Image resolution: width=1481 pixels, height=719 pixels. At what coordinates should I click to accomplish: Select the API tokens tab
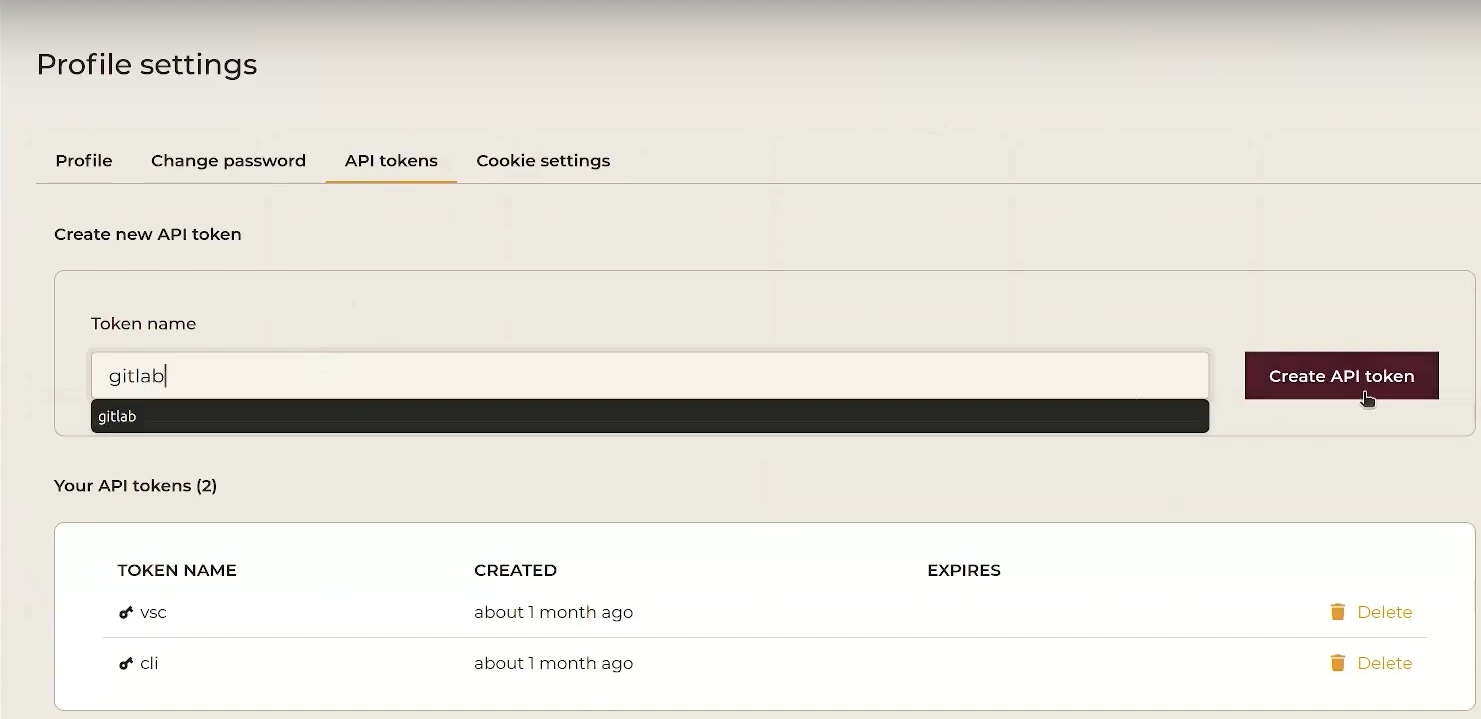(391, 161)
